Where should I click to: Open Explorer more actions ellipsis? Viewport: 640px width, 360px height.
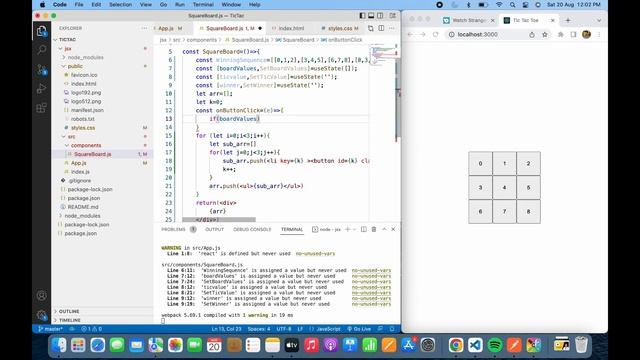(x=144, y=28)
